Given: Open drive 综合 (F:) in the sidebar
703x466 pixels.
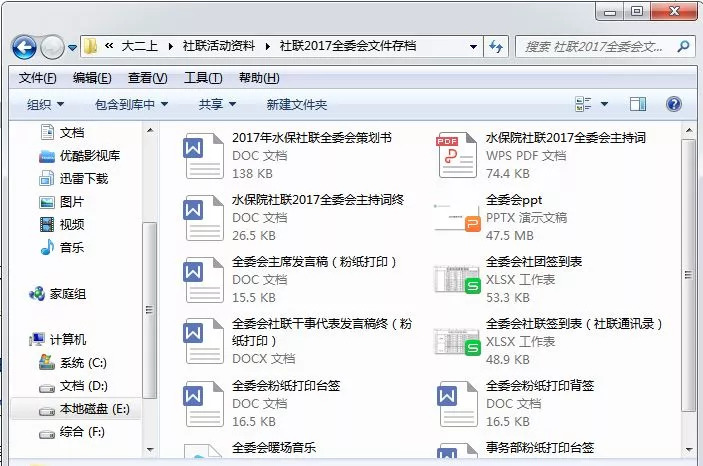Looking at the screenshot, I should [72, 432].
